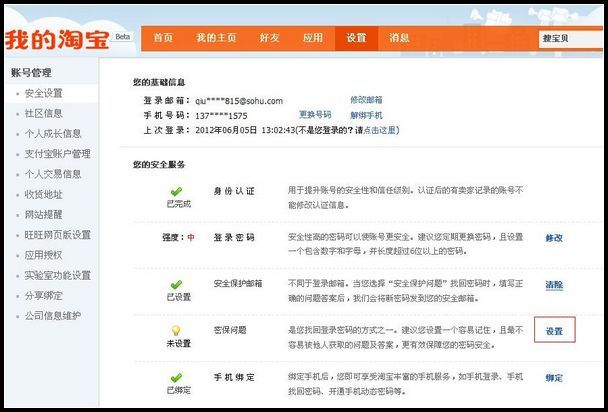This screenshot has height=412, width=608.
Task: Click the 更换号码 link
Action: 315,115
